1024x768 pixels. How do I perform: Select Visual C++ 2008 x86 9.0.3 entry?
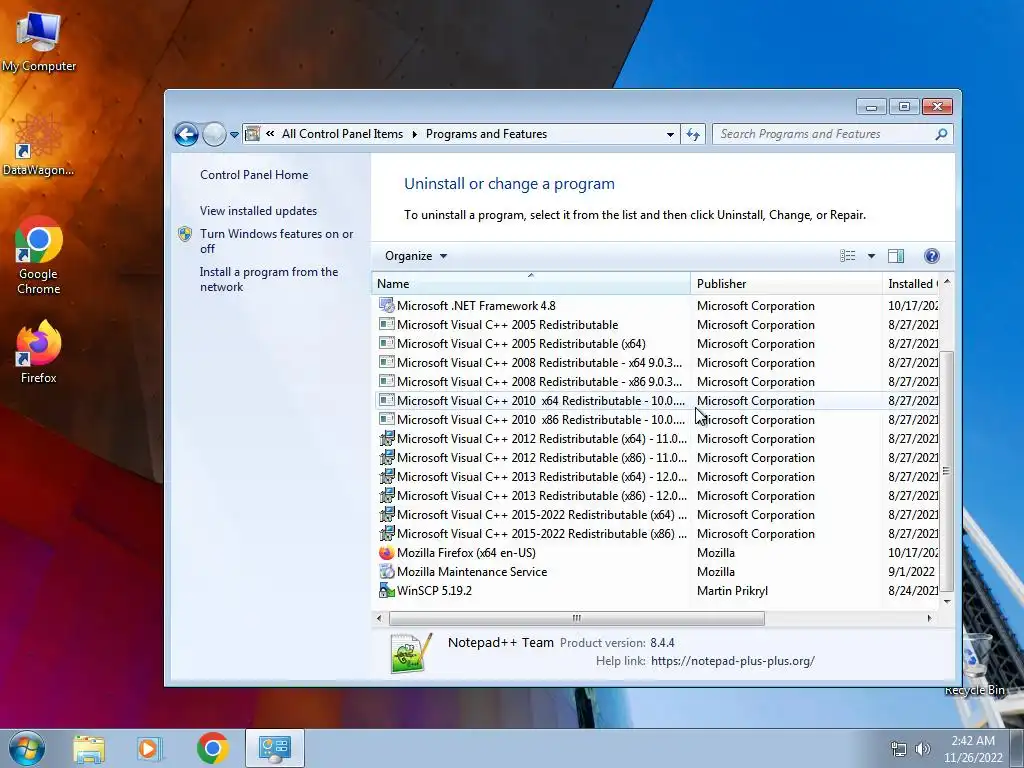[x=539, y=381]
